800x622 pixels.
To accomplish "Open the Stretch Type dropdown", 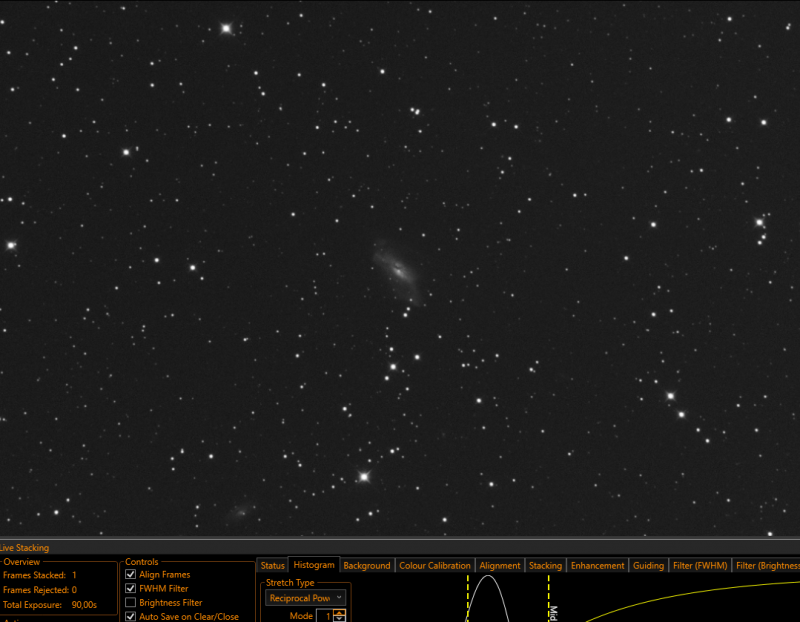I will tap(305, 598).
